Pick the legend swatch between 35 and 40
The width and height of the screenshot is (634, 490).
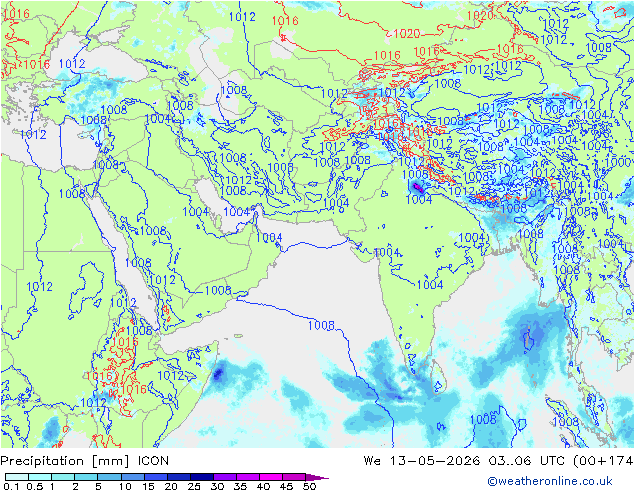pyautogui.click(x=248, y=477)
